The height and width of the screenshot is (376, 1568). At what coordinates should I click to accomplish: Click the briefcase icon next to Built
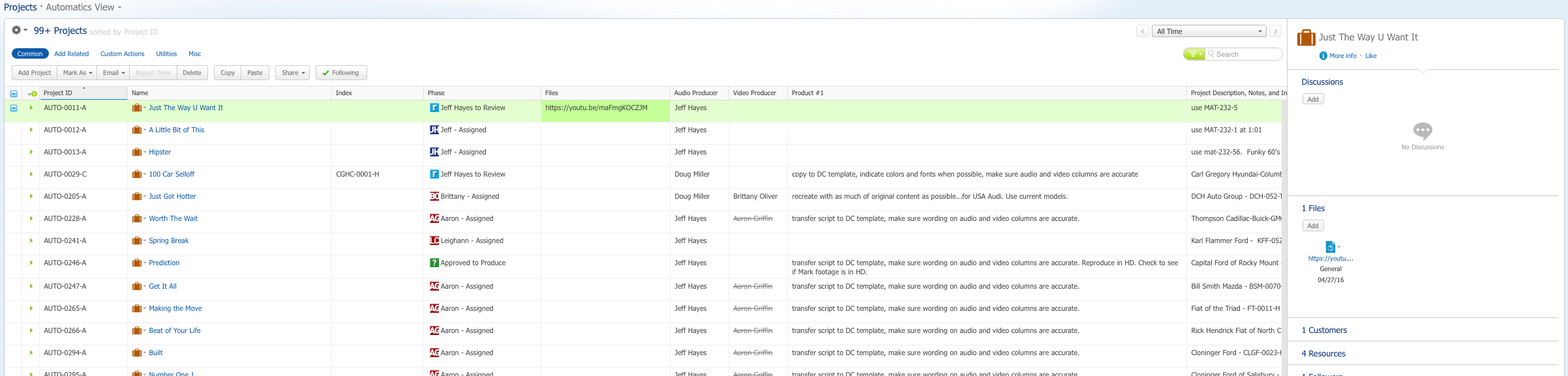coord(137,353)
